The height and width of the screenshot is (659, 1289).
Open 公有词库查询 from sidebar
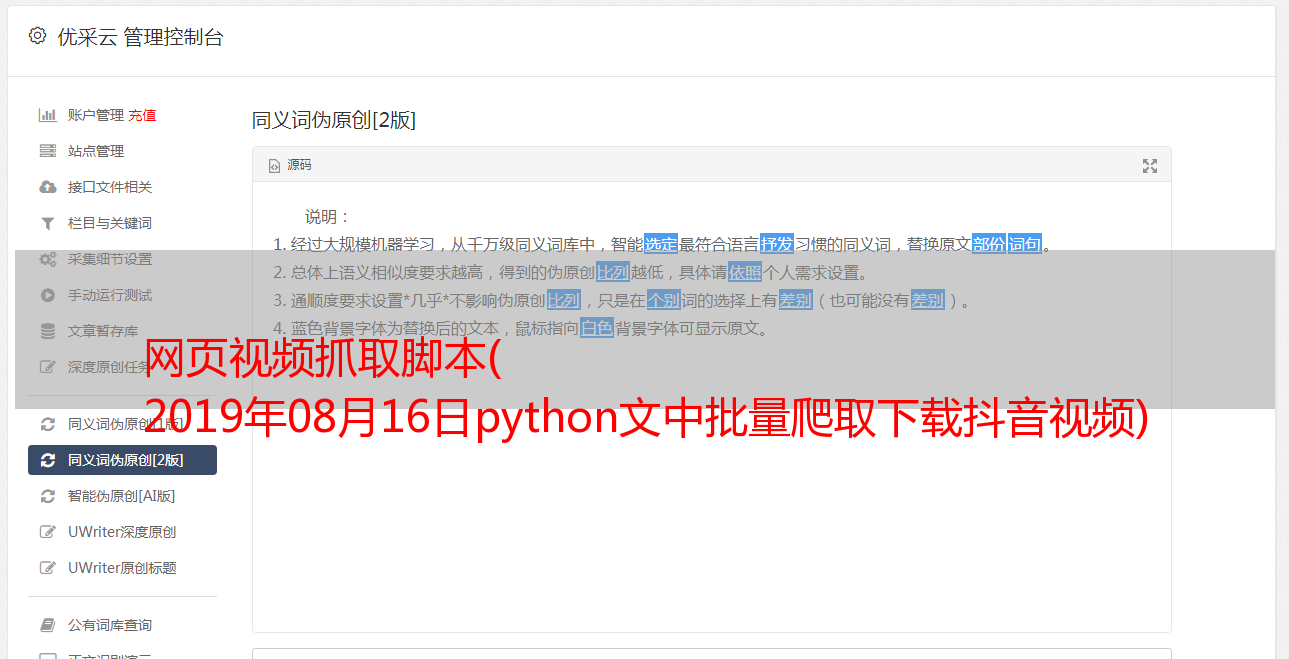click(110, 625)
